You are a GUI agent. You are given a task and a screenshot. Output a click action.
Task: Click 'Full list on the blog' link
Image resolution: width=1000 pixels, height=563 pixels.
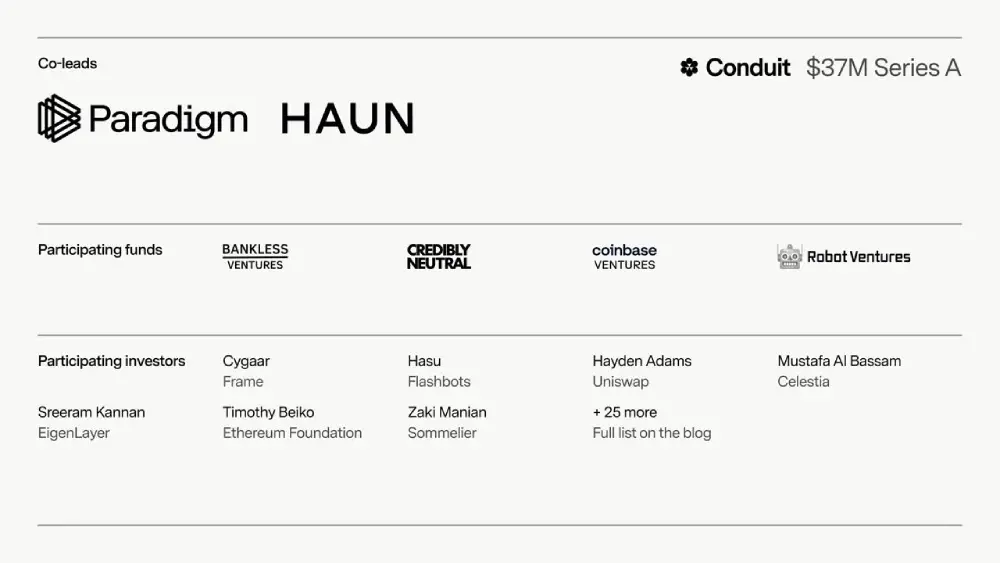(x=652, y=433)
